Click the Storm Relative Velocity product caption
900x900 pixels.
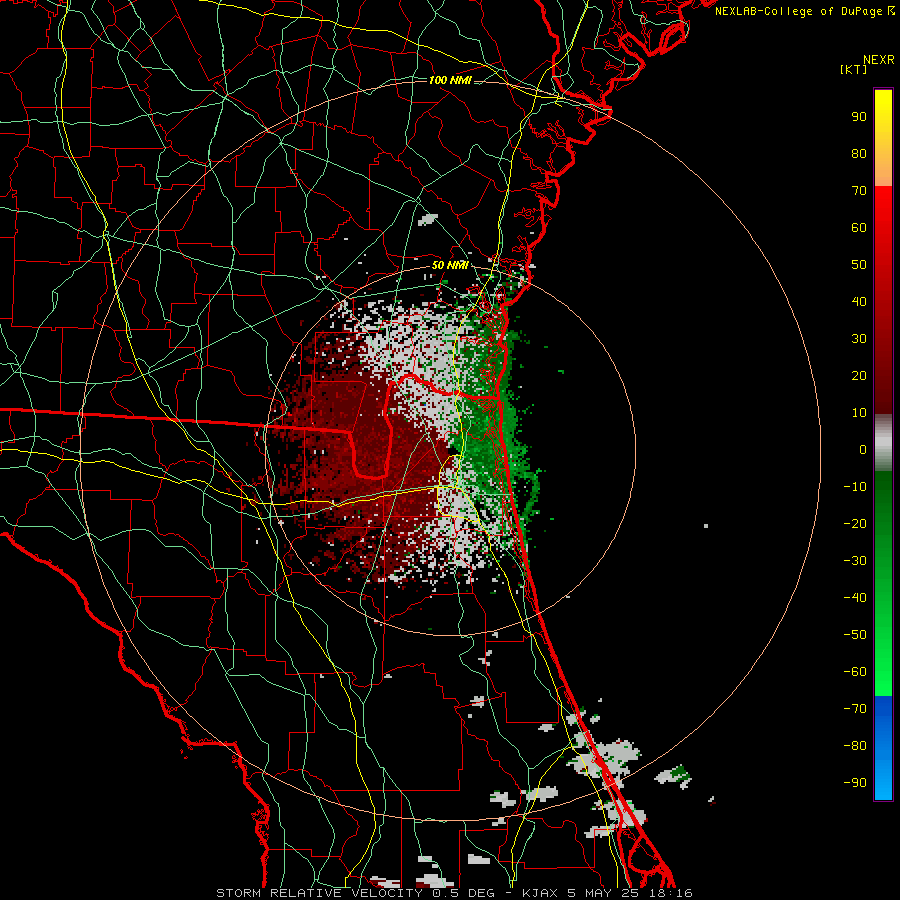[x=453, y=893]
